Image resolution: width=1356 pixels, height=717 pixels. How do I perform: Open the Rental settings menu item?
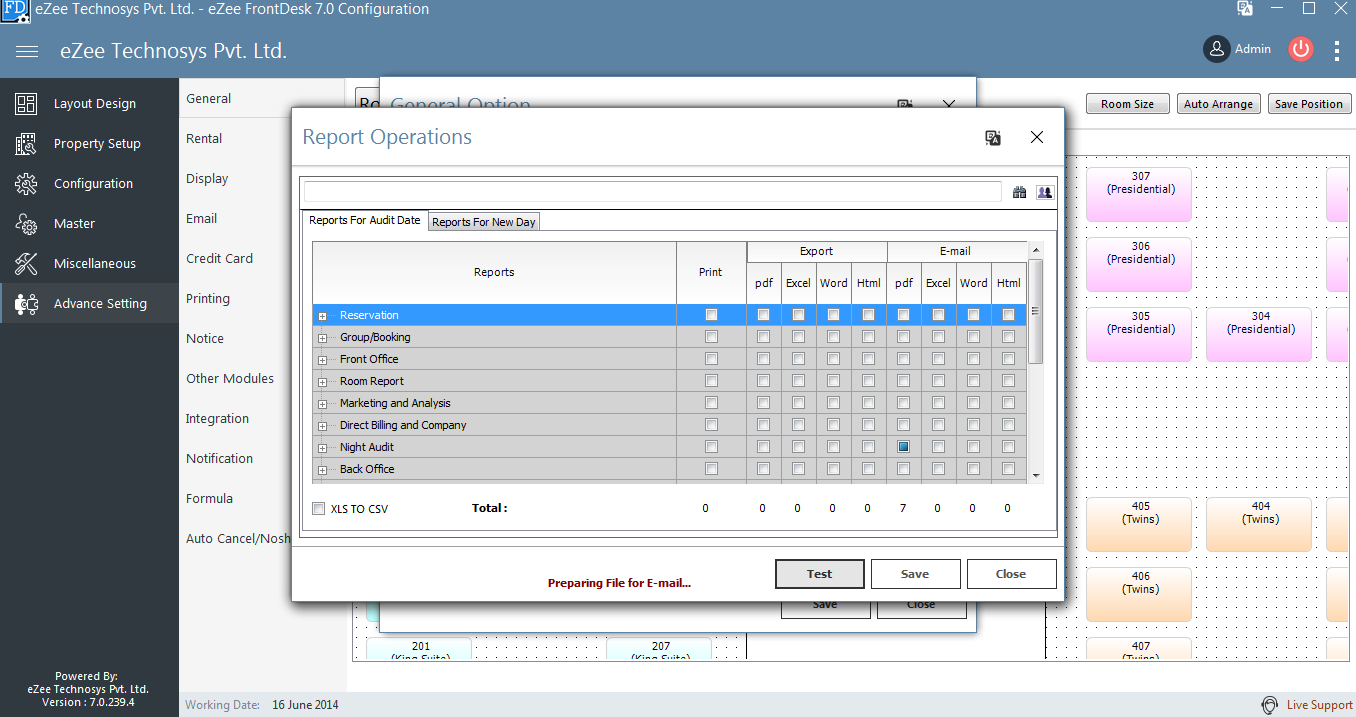(204, 138)
